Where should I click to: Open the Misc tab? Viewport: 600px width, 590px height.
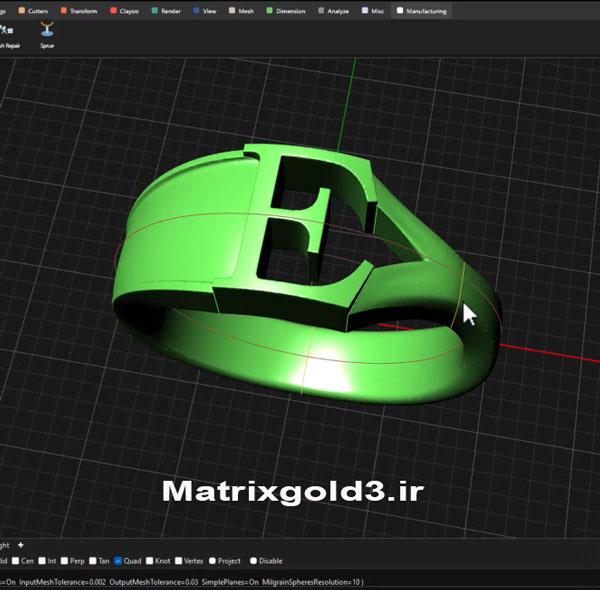[373, 11]
